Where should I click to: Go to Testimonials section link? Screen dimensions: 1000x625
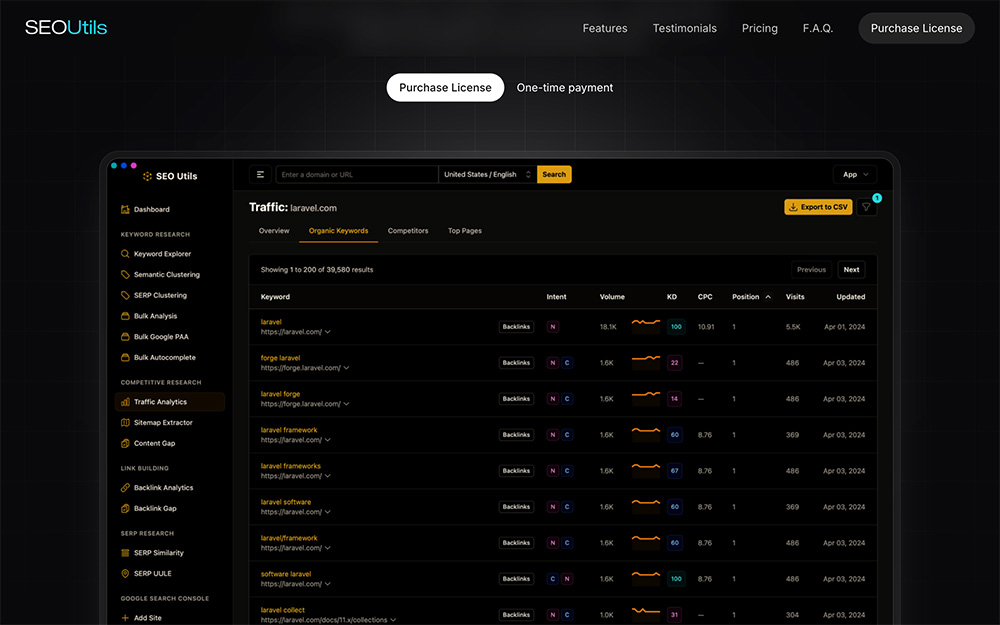pos(684,28)
